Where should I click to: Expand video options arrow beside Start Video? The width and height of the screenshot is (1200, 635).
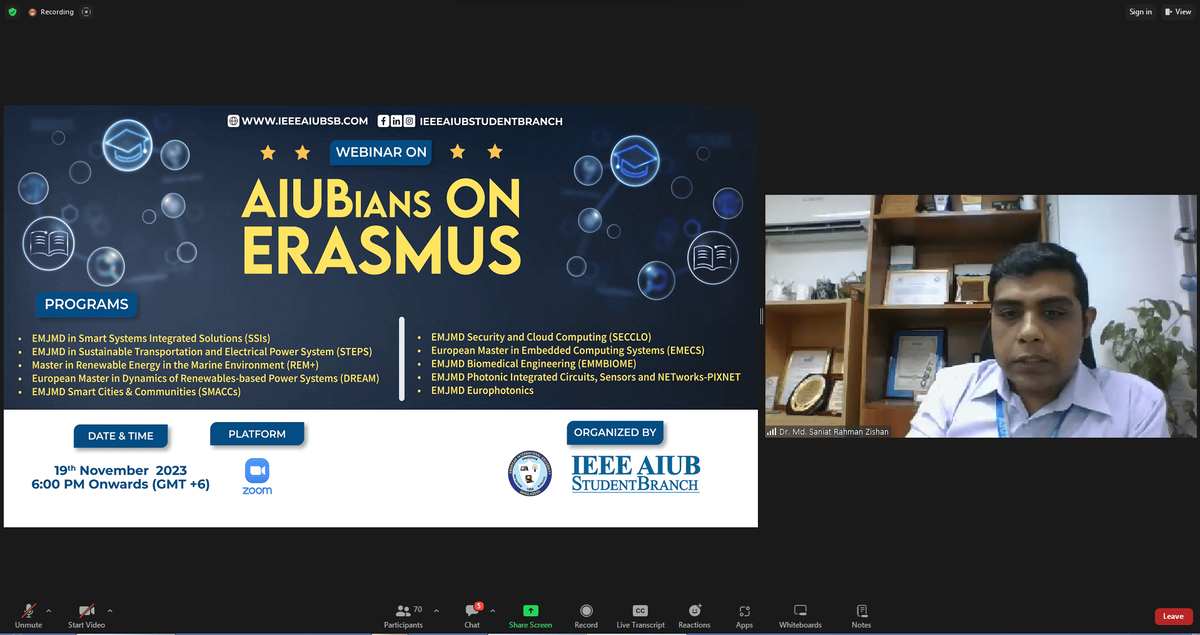pos(110,610)
